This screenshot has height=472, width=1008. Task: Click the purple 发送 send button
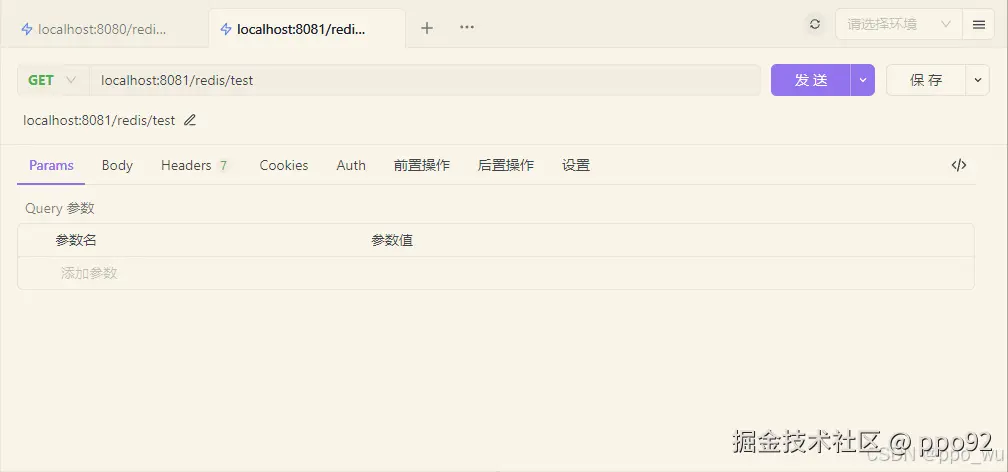pyautogui.click(x=810, y=80)
